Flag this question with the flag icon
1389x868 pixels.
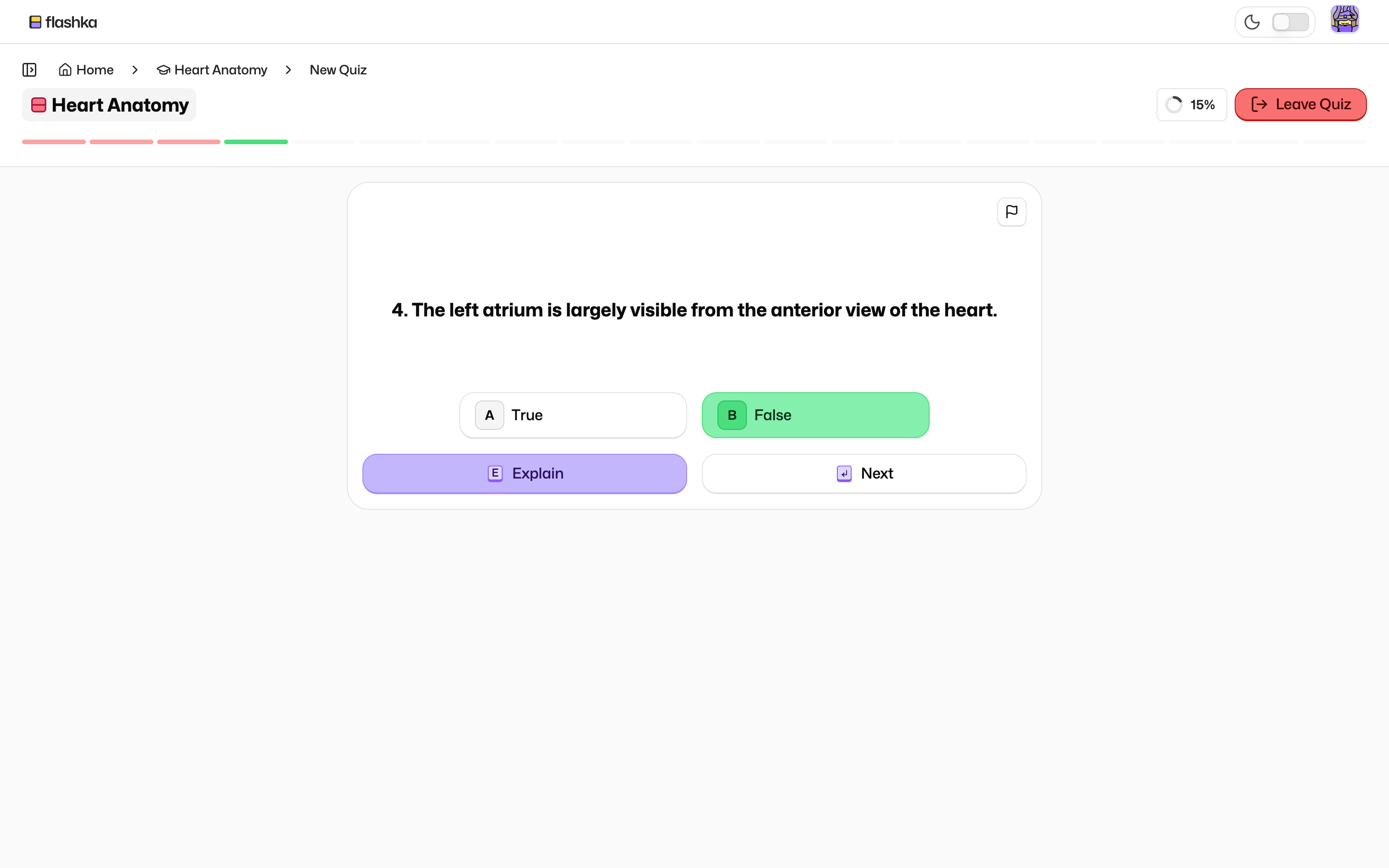point(1011,212)
